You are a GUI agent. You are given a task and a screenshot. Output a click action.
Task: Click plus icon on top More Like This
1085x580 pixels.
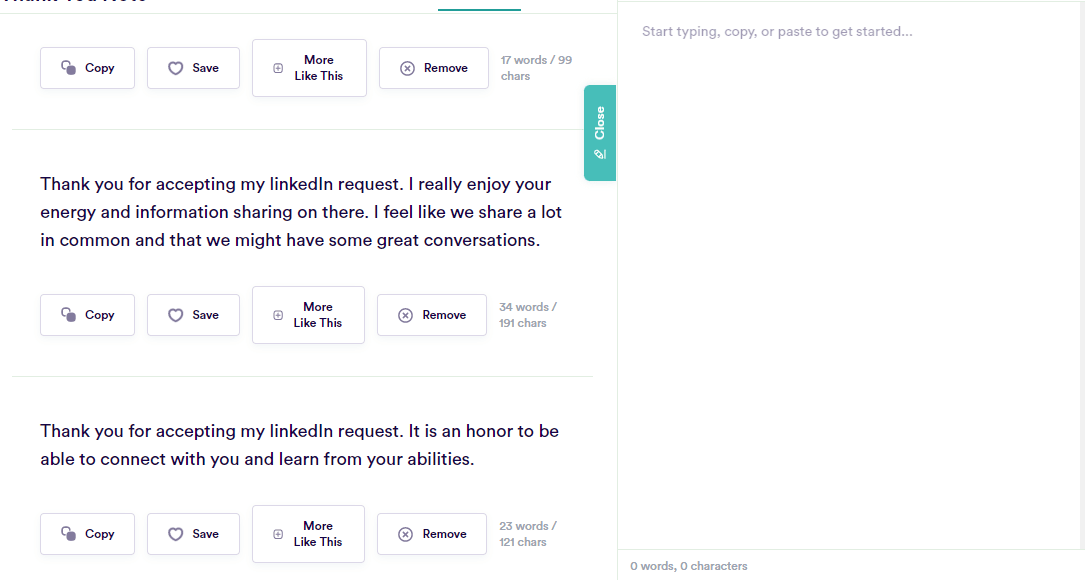click(278, 68)
